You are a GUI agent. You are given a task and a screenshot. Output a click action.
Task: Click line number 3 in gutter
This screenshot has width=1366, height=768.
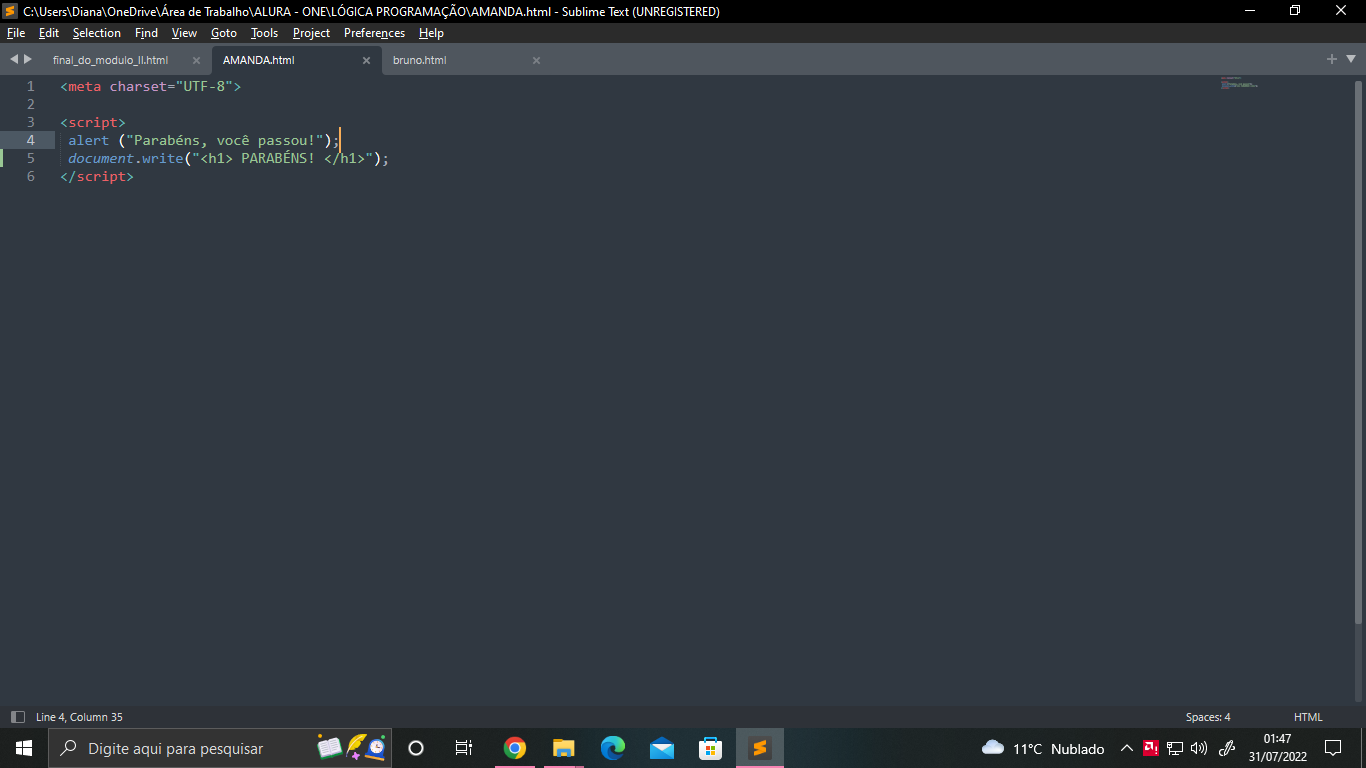31,122
